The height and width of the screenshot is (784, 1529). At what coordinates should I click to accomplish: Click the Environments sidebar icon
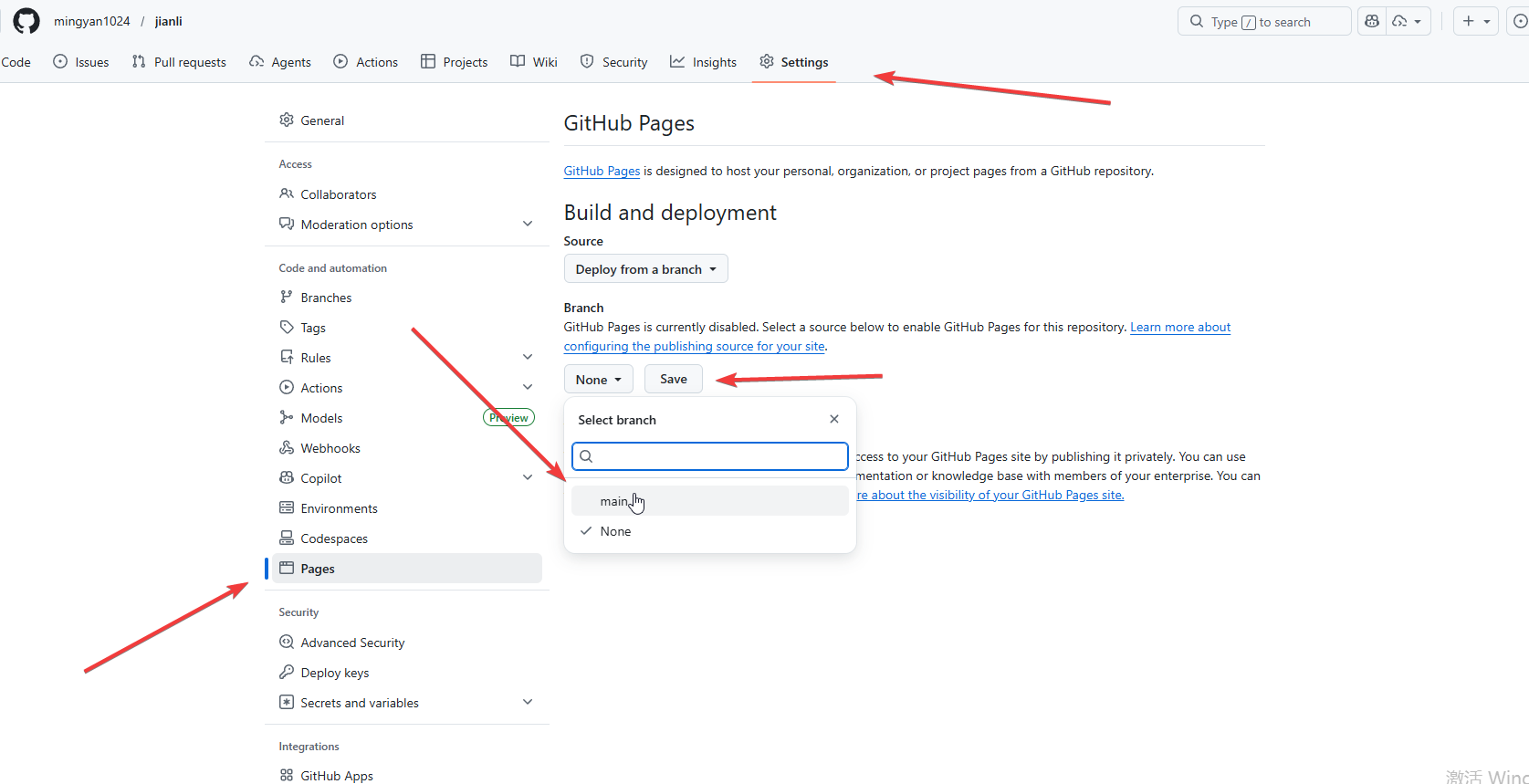287,508
